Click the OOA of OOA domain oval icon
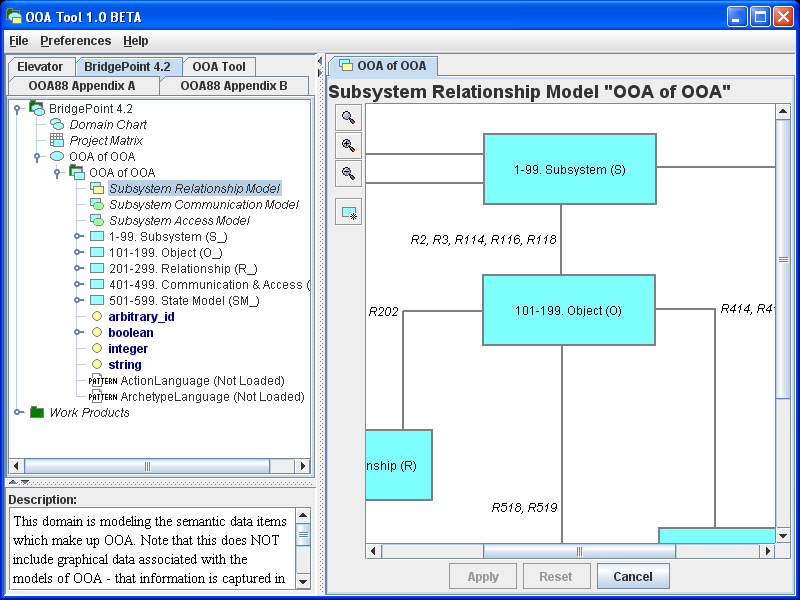The image size is (800, 600). click(x=57, y=156)
